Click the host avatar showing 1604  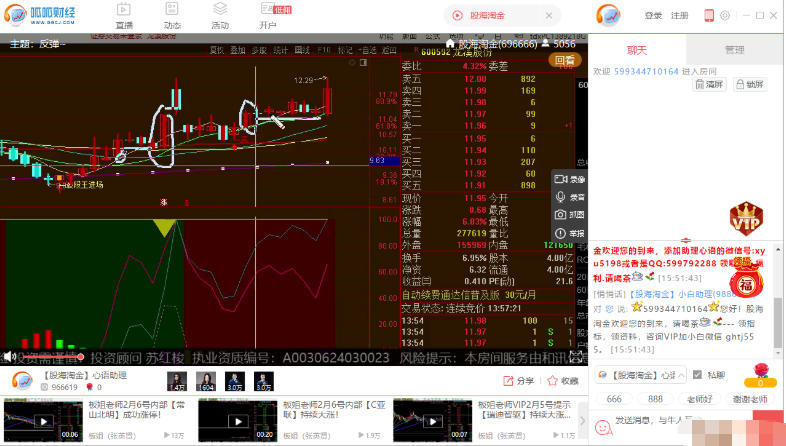pyautogui.click(x=206, y=381)
